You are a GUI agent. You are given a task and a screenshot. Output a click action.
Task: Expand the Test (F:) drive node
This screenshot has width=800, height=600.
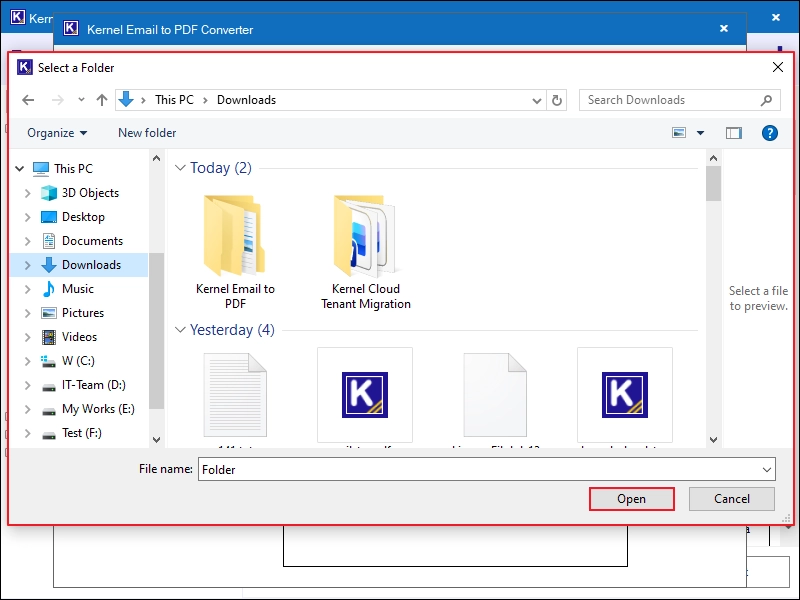(x=28, y=434)
